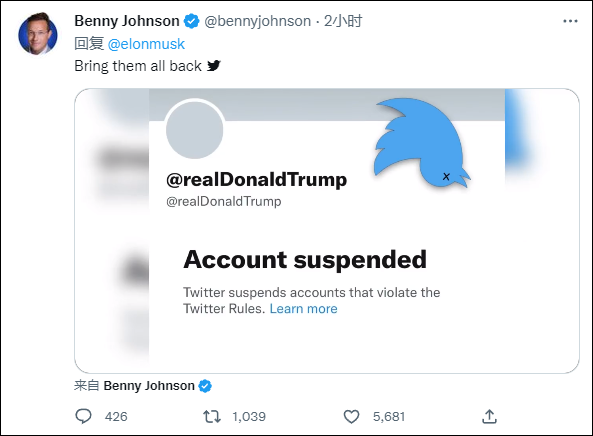Click the 2小时 timestamp
The height and width of the screenshot is (436, 593).
343,21
